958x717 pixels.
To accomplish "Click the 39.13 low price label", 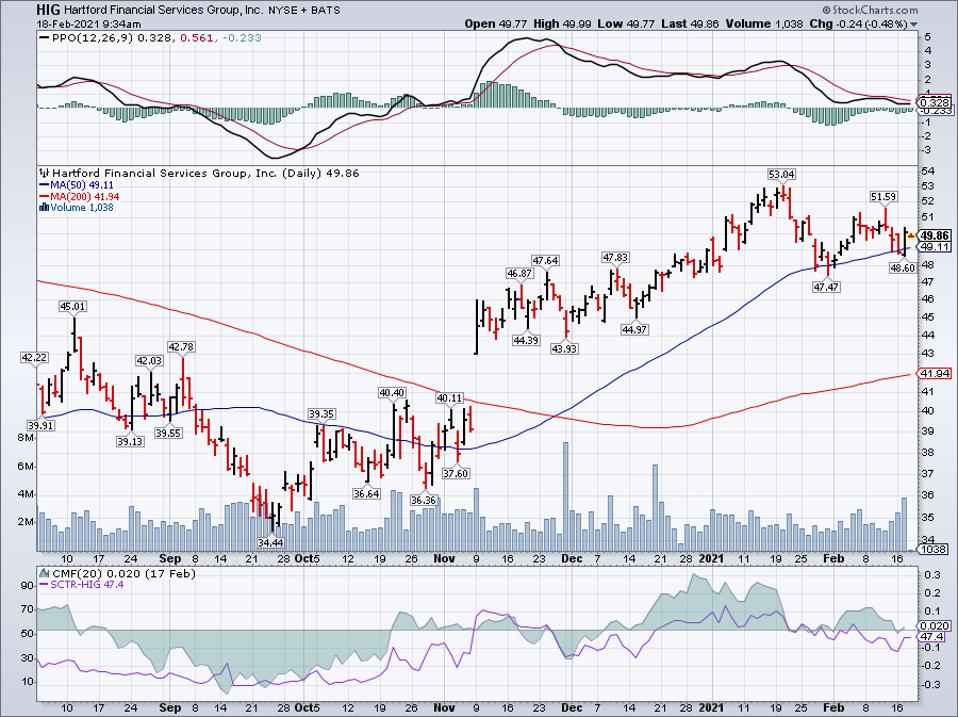I will [x=130, y=441].
